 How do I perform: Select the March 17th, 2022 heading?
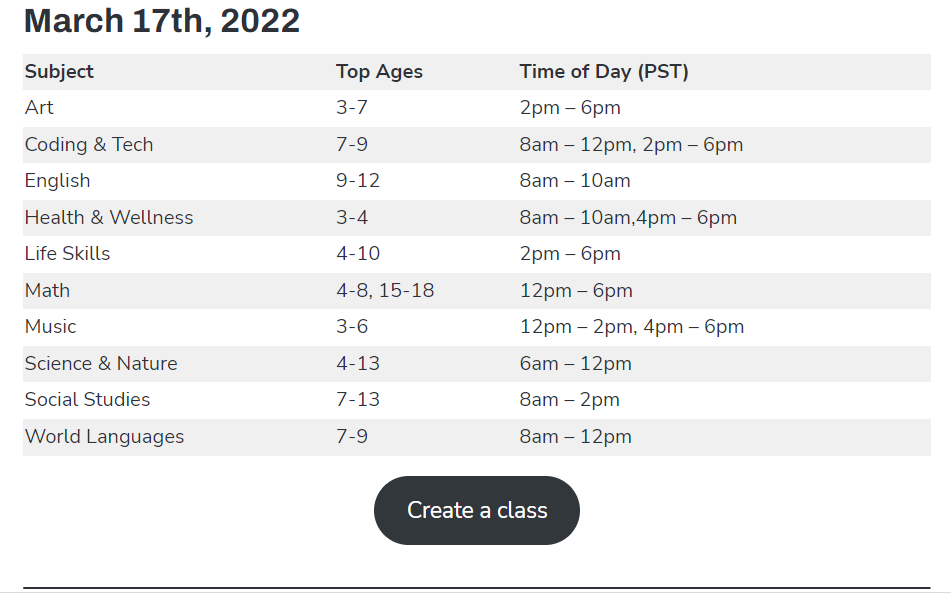pos(162,21)
